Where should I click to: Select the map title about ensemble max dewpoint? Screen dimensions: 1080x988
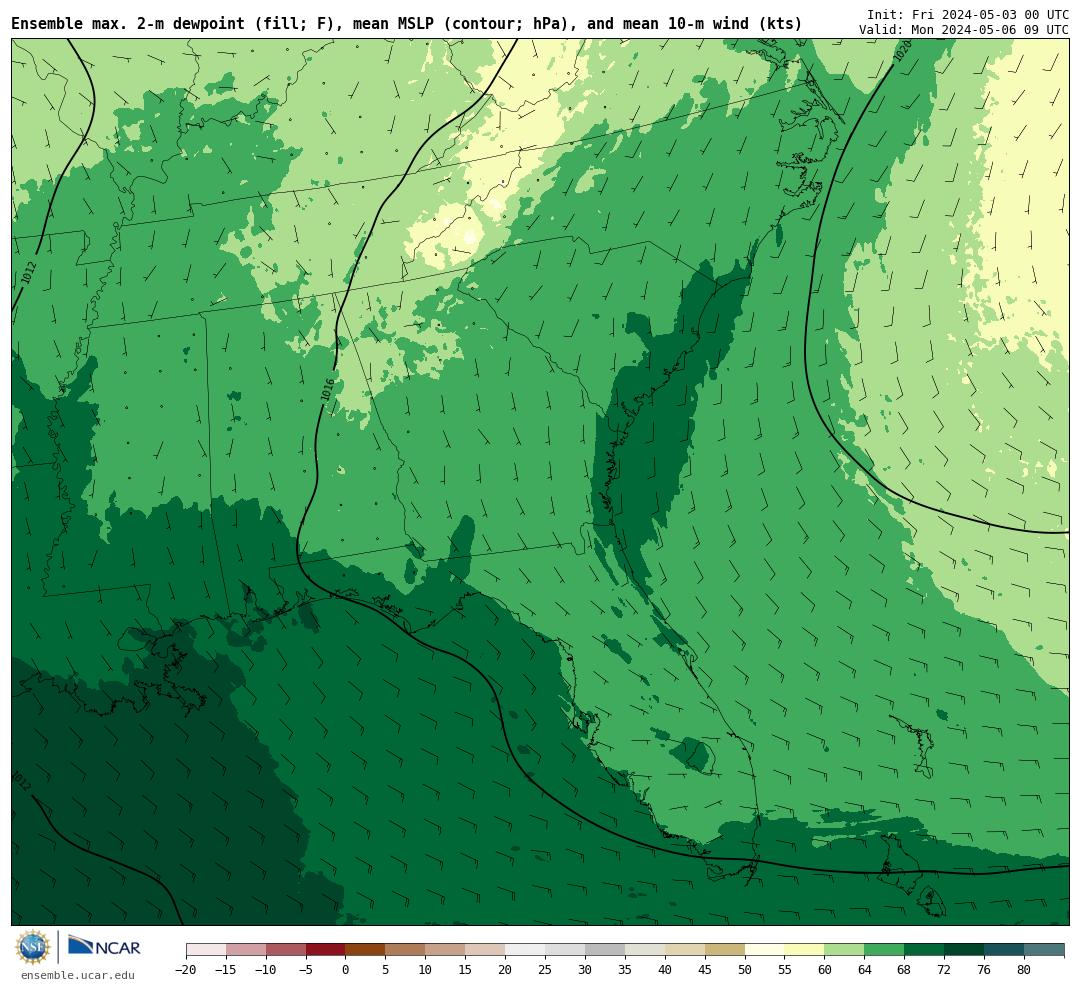click(x=406, y=24)
